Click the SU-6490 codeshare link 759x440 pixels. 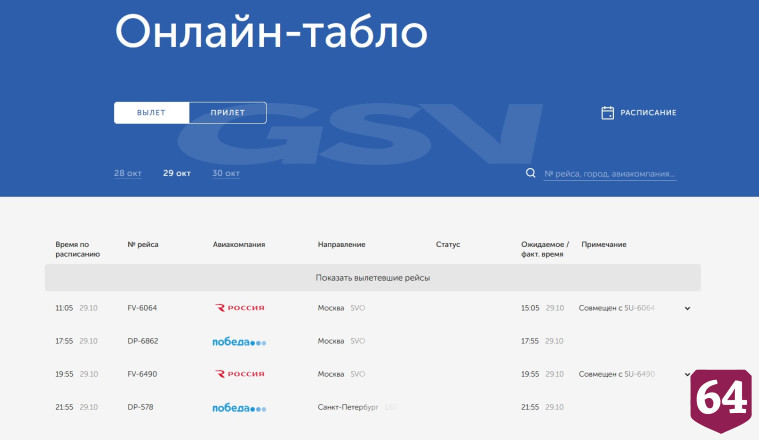coord(639,374)
